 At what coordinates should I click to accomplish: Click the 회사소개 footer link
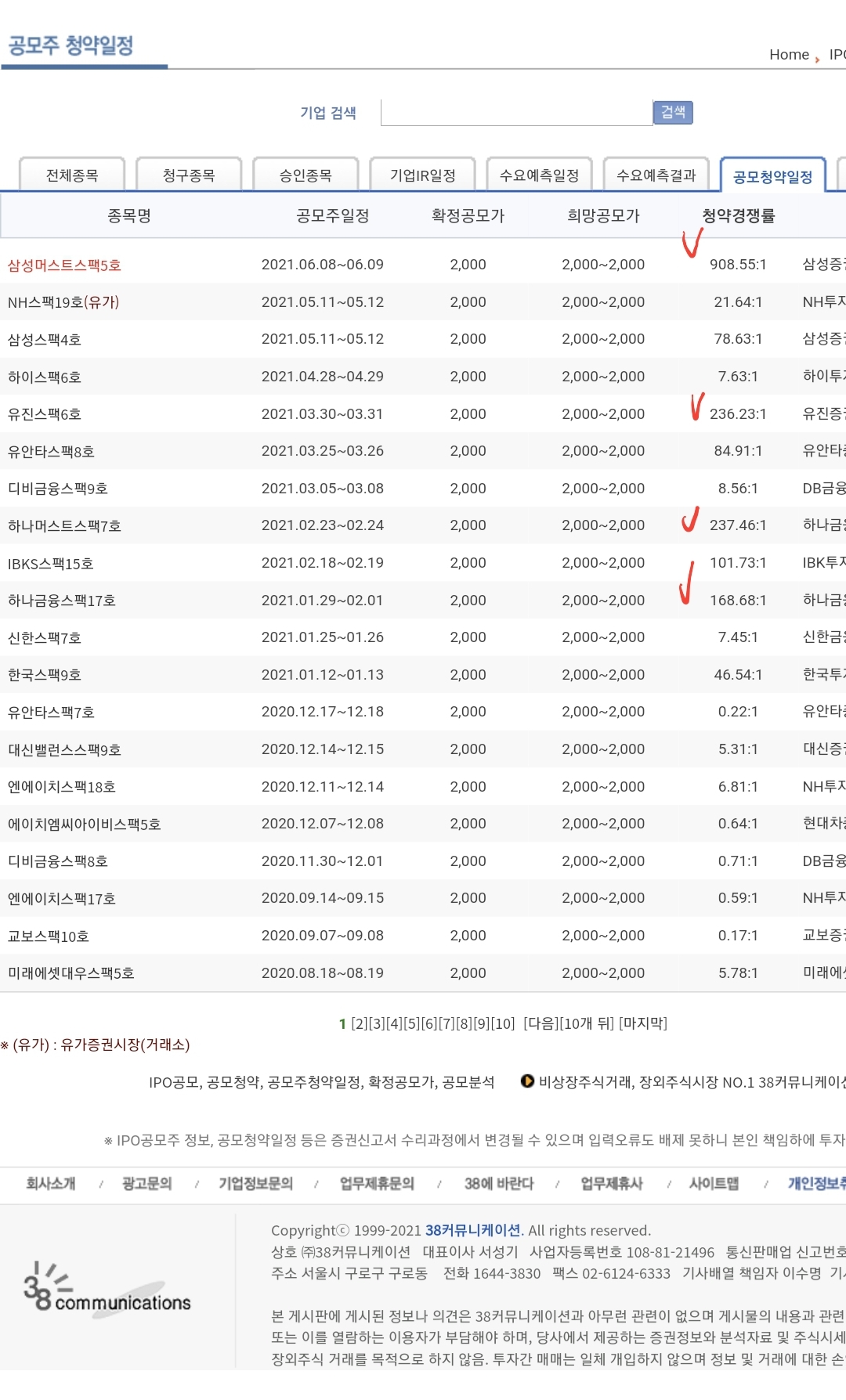[x=51, y=1183]
